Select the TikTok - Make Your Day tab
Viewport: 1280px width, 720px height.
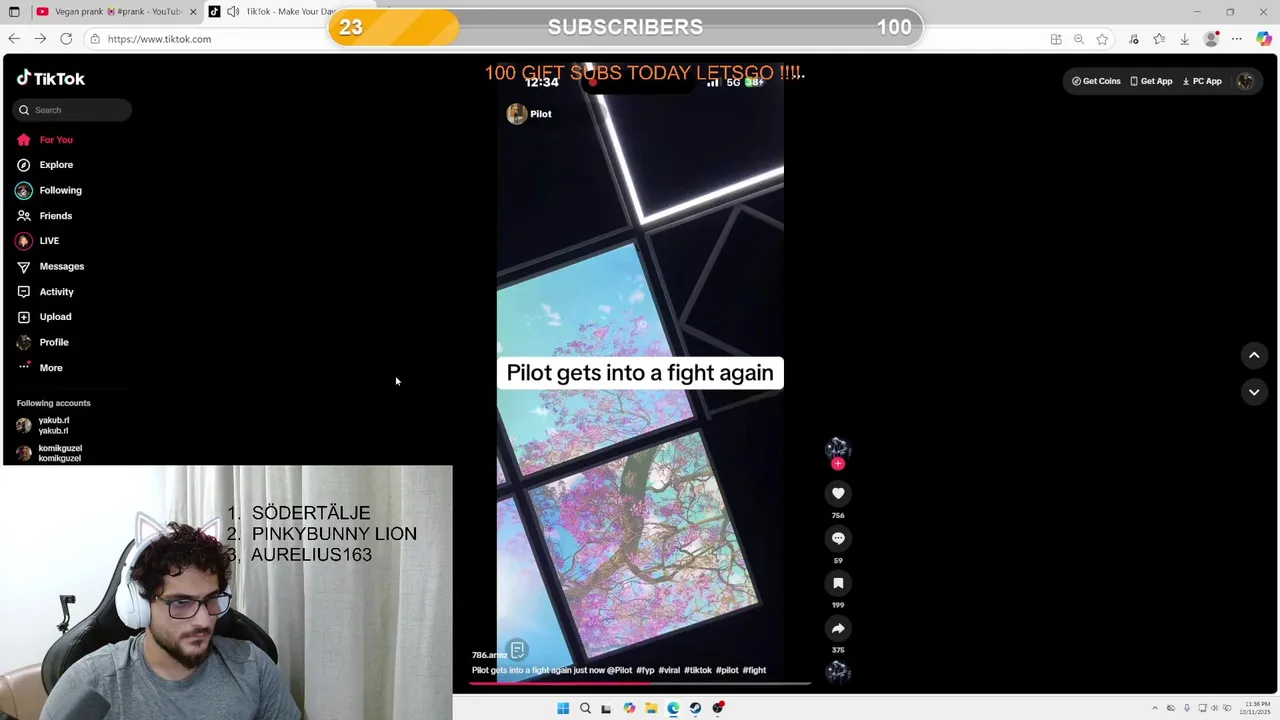290,11
